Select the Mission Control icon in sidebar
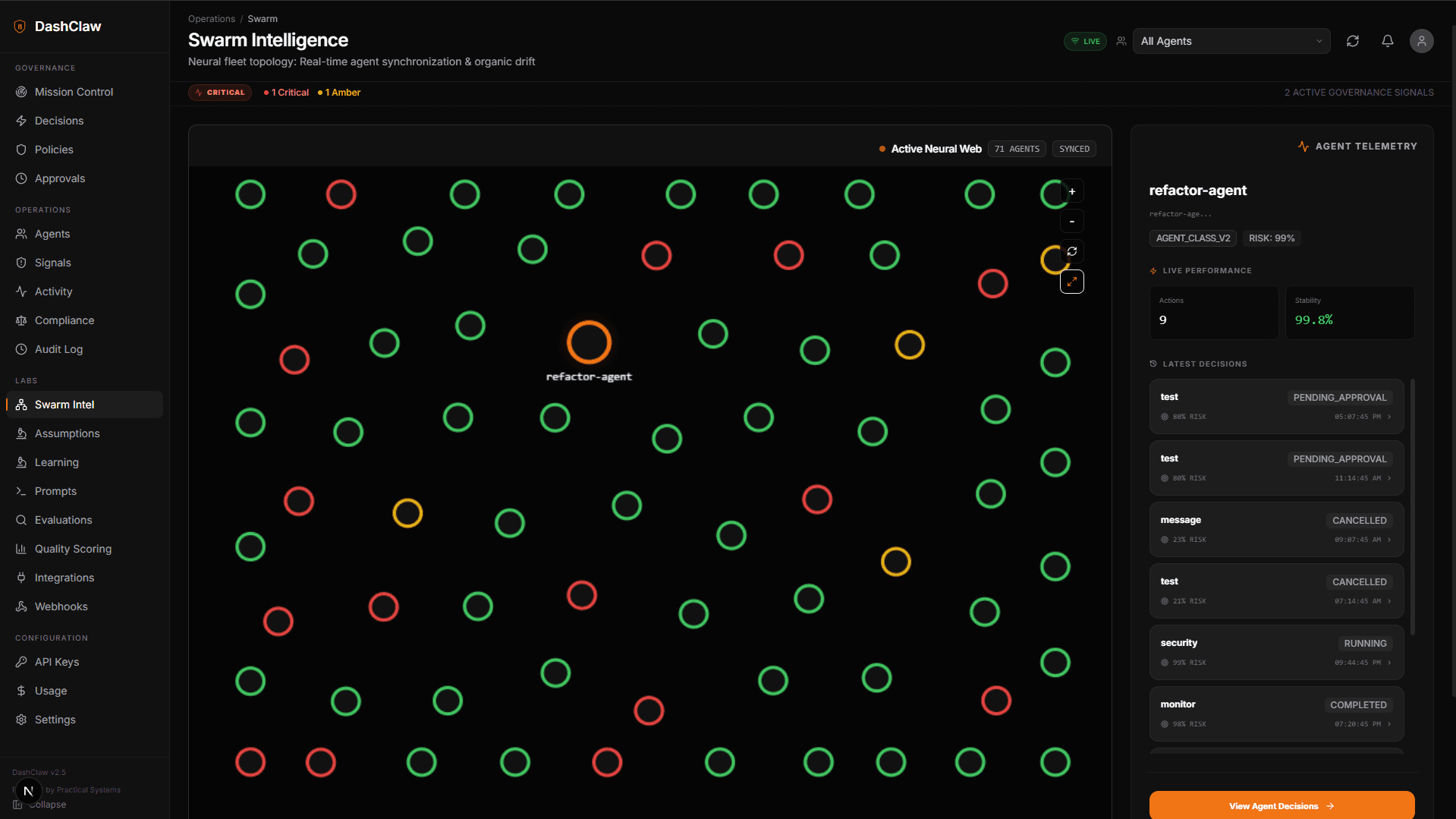 (x=21, y=92)
